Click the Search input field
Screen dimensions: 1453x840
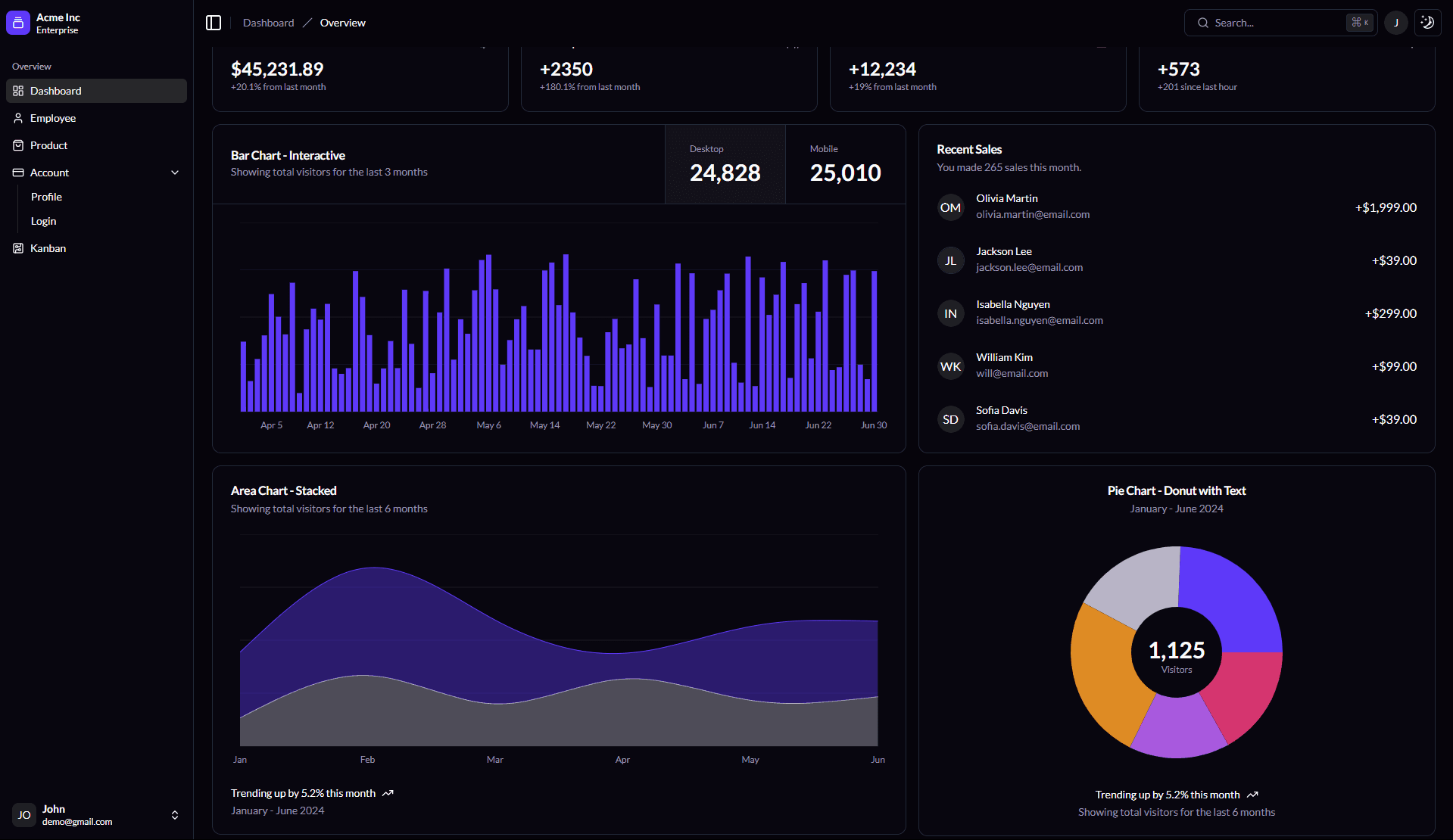tap(1272, 23)
